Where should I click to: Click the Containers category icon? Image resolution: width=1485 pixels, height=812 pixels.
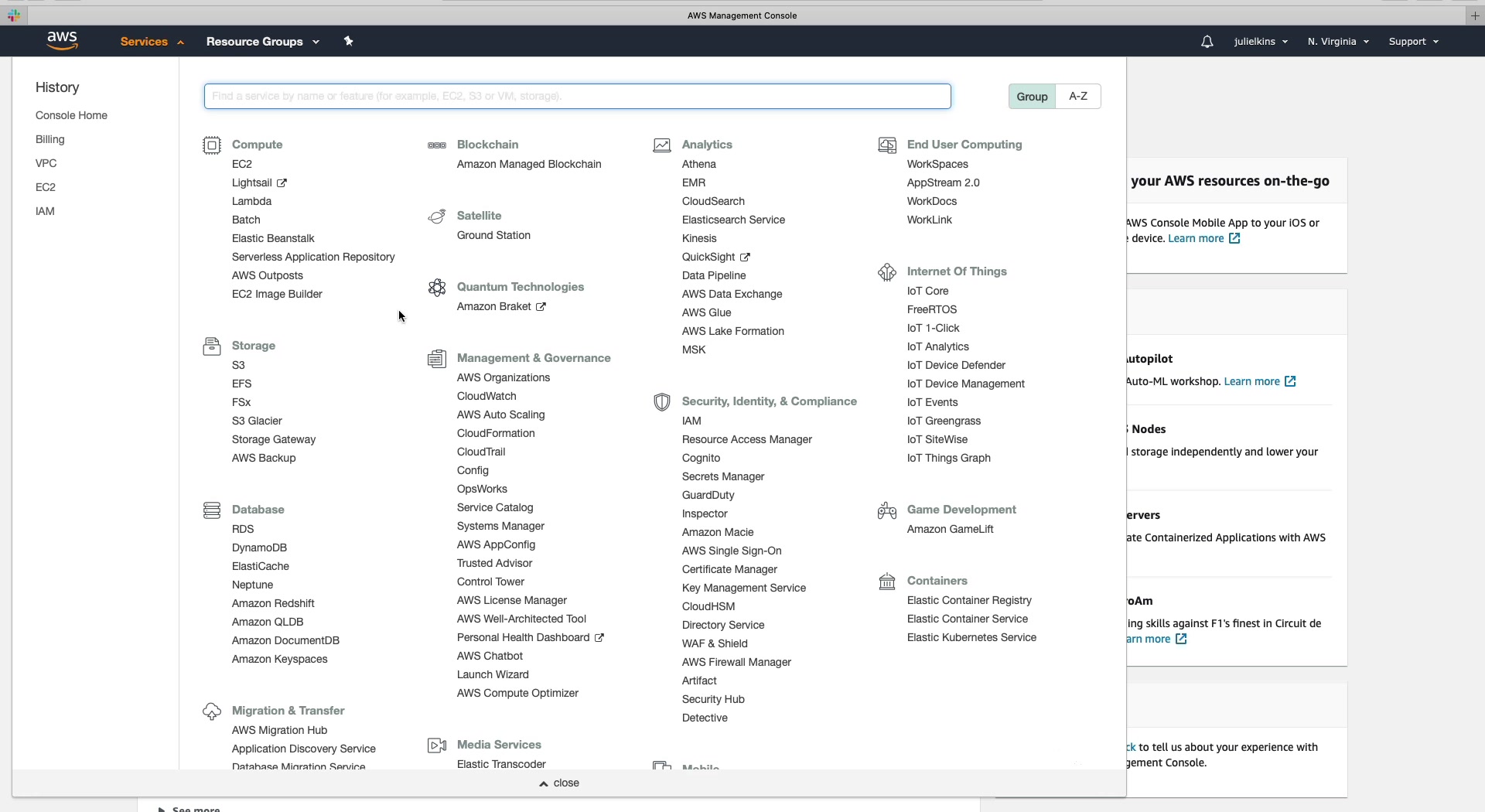pyautogui.click(x=887, y=582)
